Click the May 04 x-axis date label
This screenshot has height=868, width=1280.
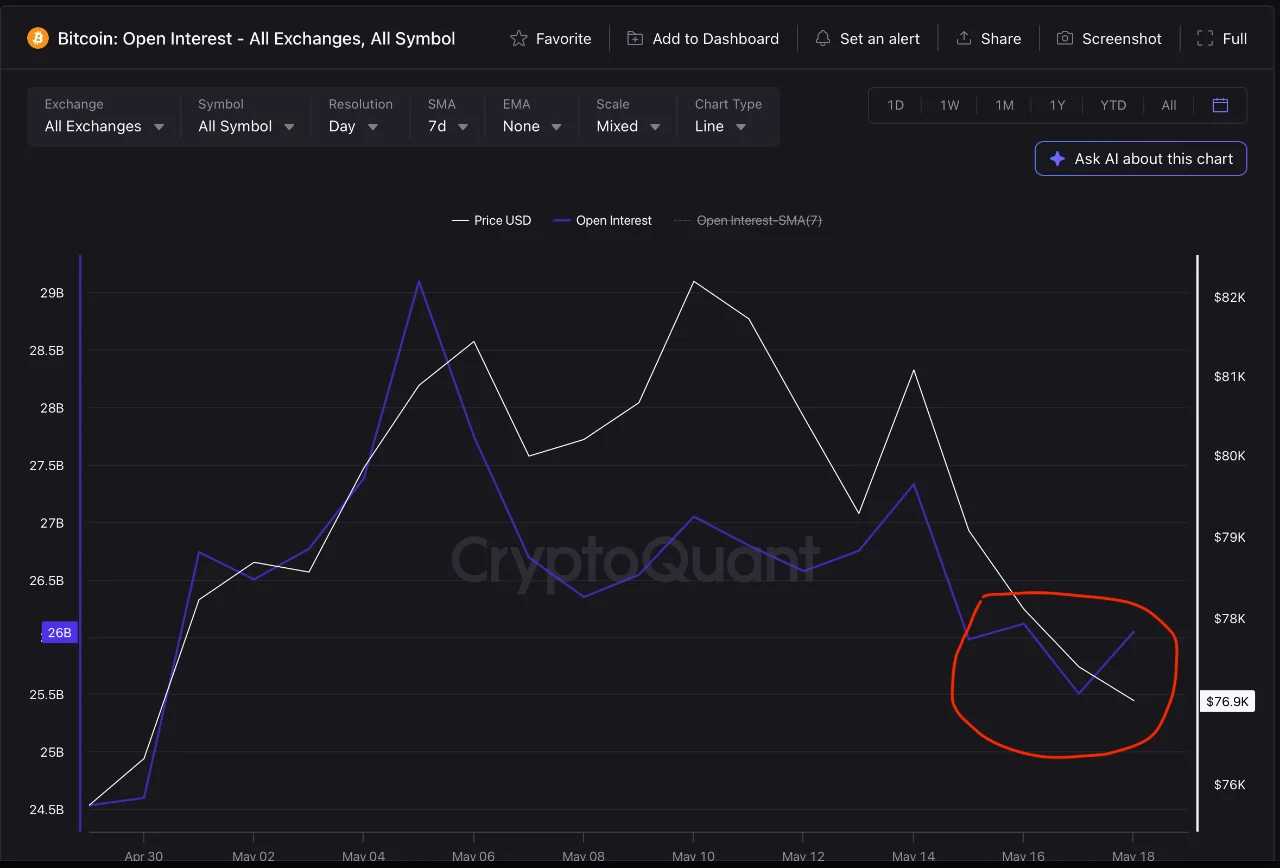363,857
